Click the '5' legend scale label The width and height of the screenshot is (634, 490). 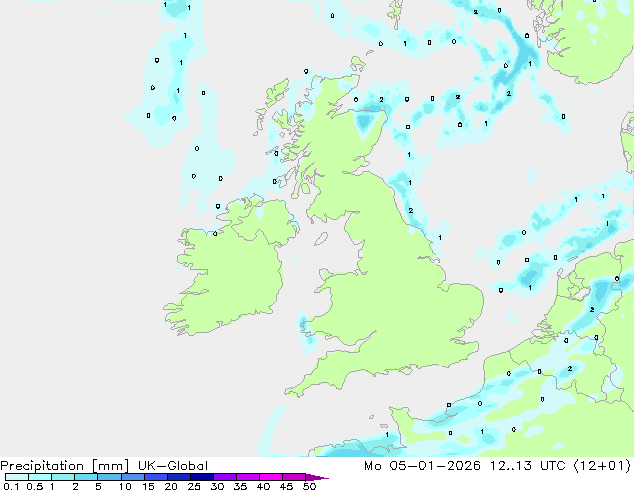point(98,486)
